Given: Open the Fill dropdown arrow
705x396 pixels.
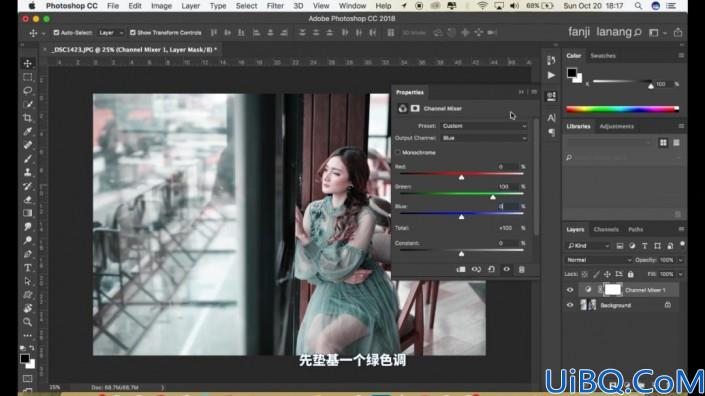Looking at the screenshot, I should coord(680,274).
